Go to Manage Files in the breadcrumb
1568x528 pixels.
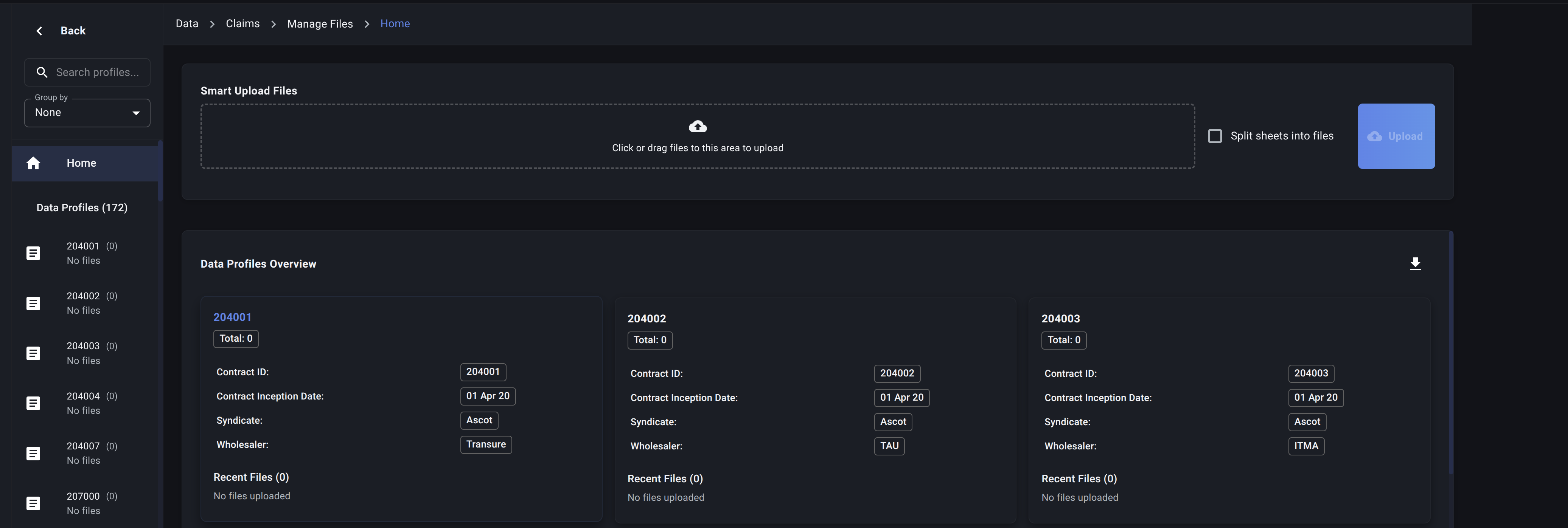pyautogui.click(x=320, y=24)
